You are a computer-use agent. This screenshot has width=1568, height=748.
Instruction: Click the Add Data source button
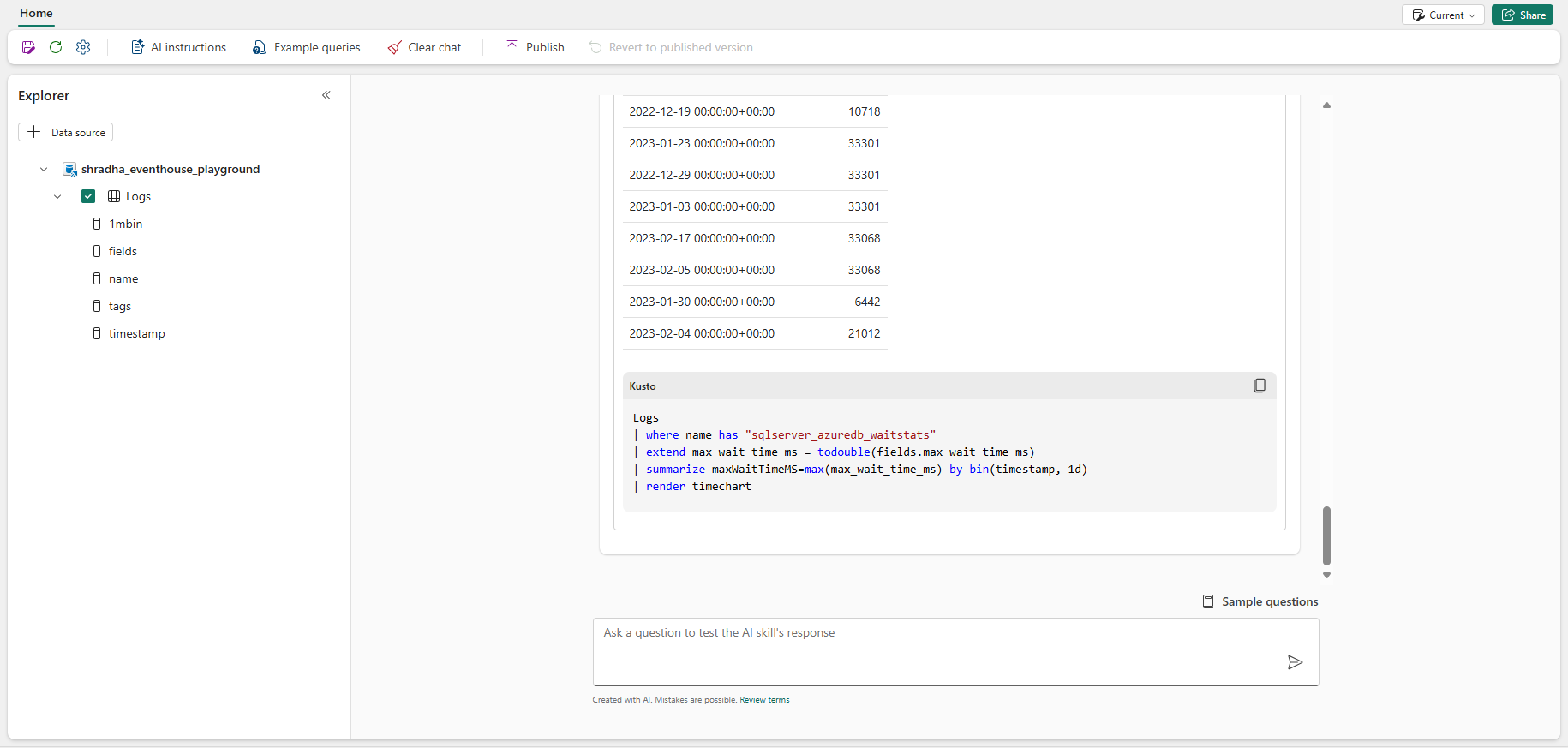click(66, 132)
